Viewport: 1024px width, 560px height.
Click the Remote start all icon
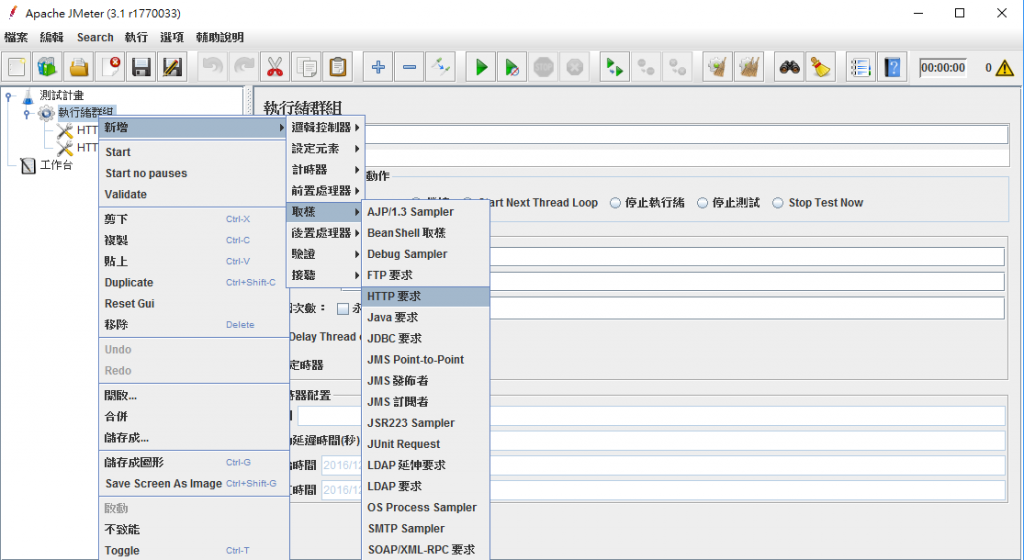point(615,67)
